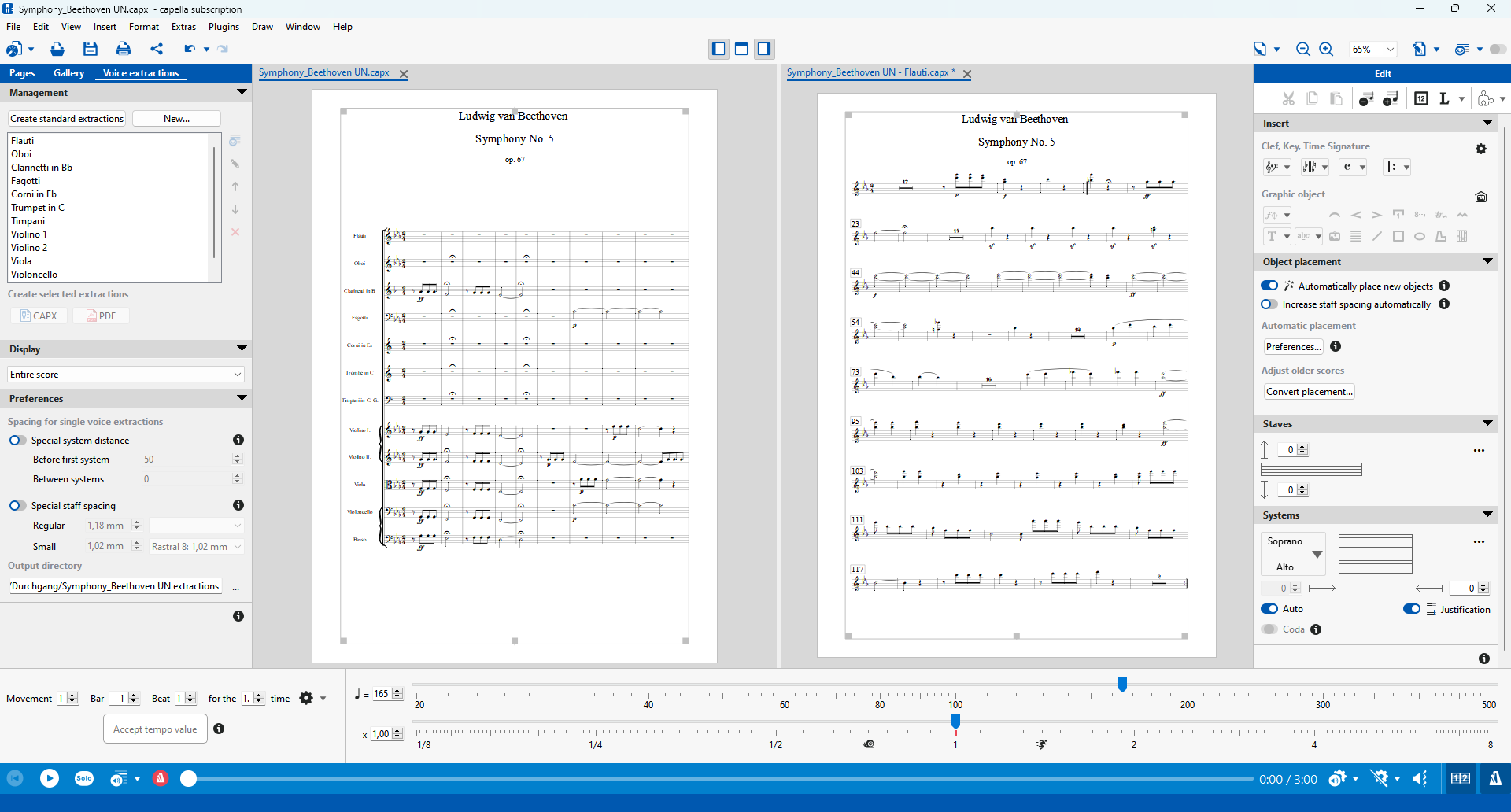Click the Preferences... button under Automatic placement
1511x812 pixels.
click(1293, 347)
